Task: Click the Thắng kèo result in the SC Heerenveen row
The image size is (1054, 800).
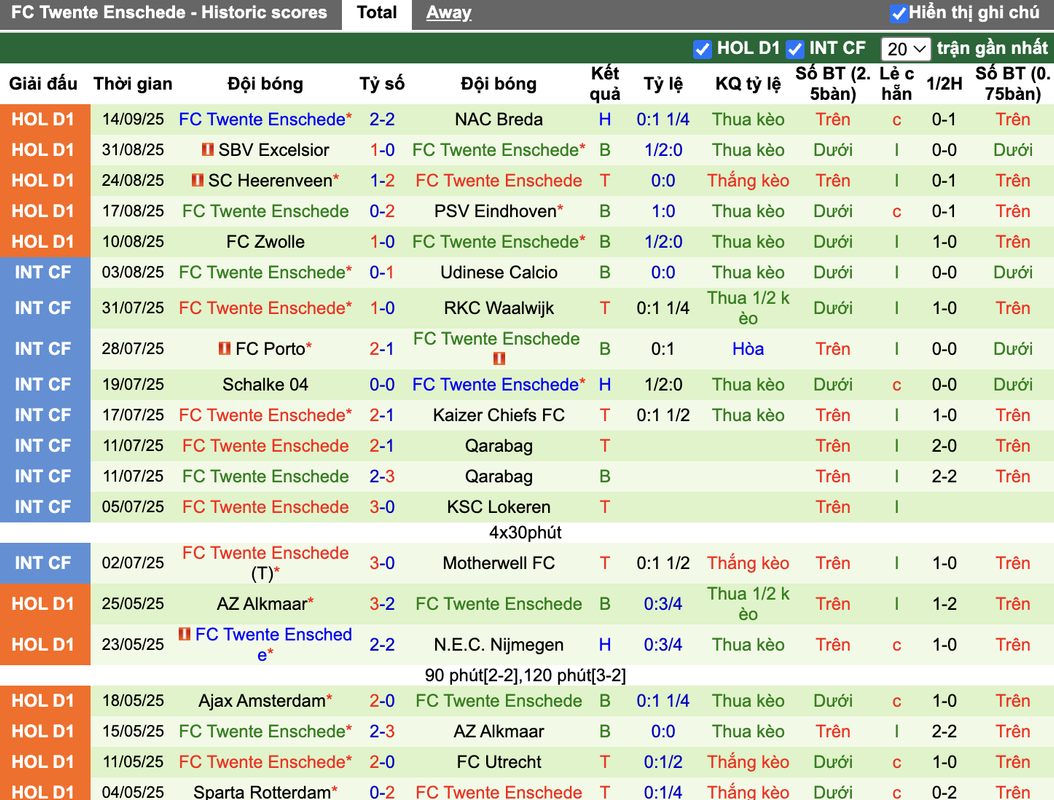Action: [x=748, y=181]
